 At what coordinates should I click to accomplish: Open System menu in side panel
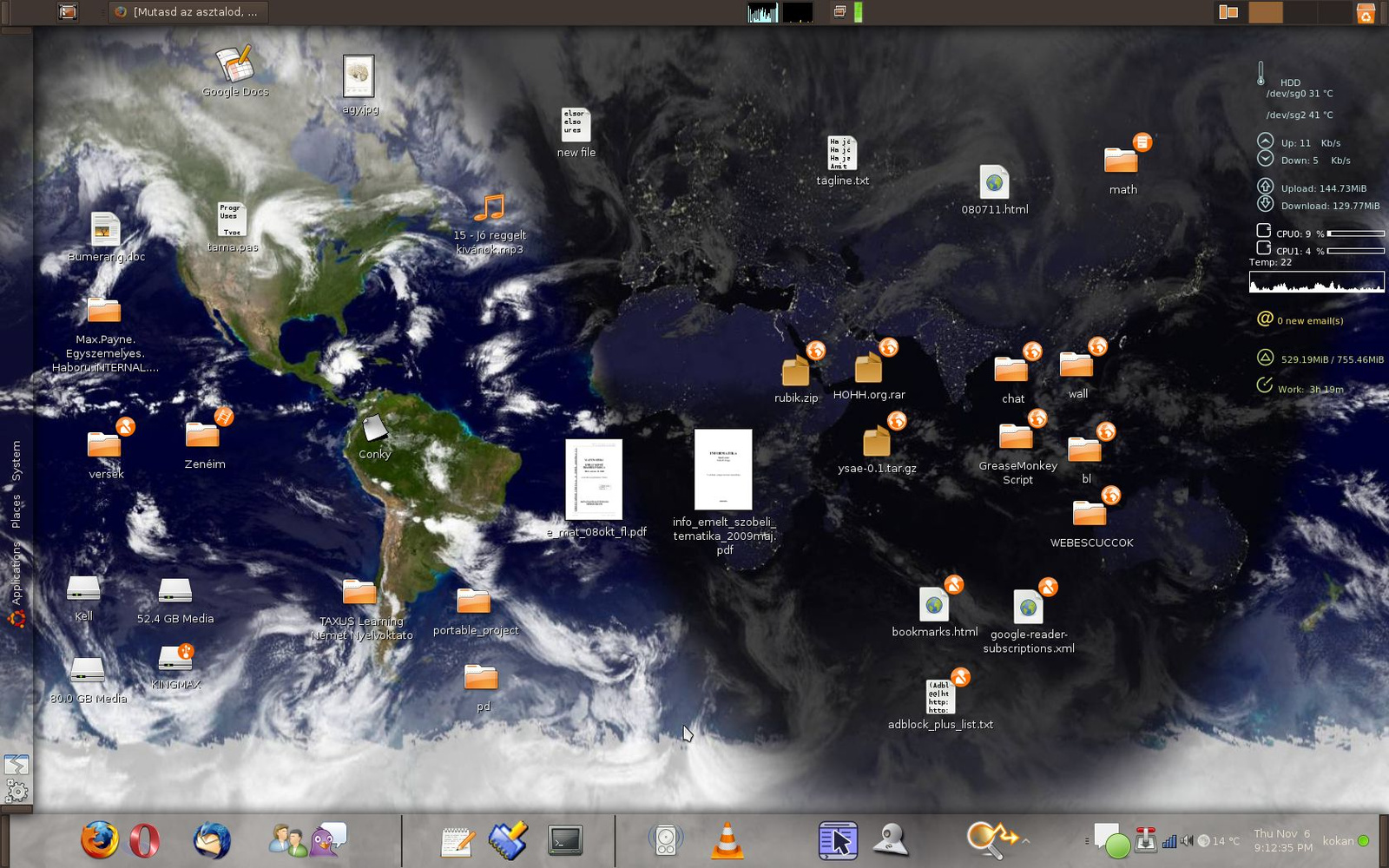pyautogui.click(x=16, y=461)
